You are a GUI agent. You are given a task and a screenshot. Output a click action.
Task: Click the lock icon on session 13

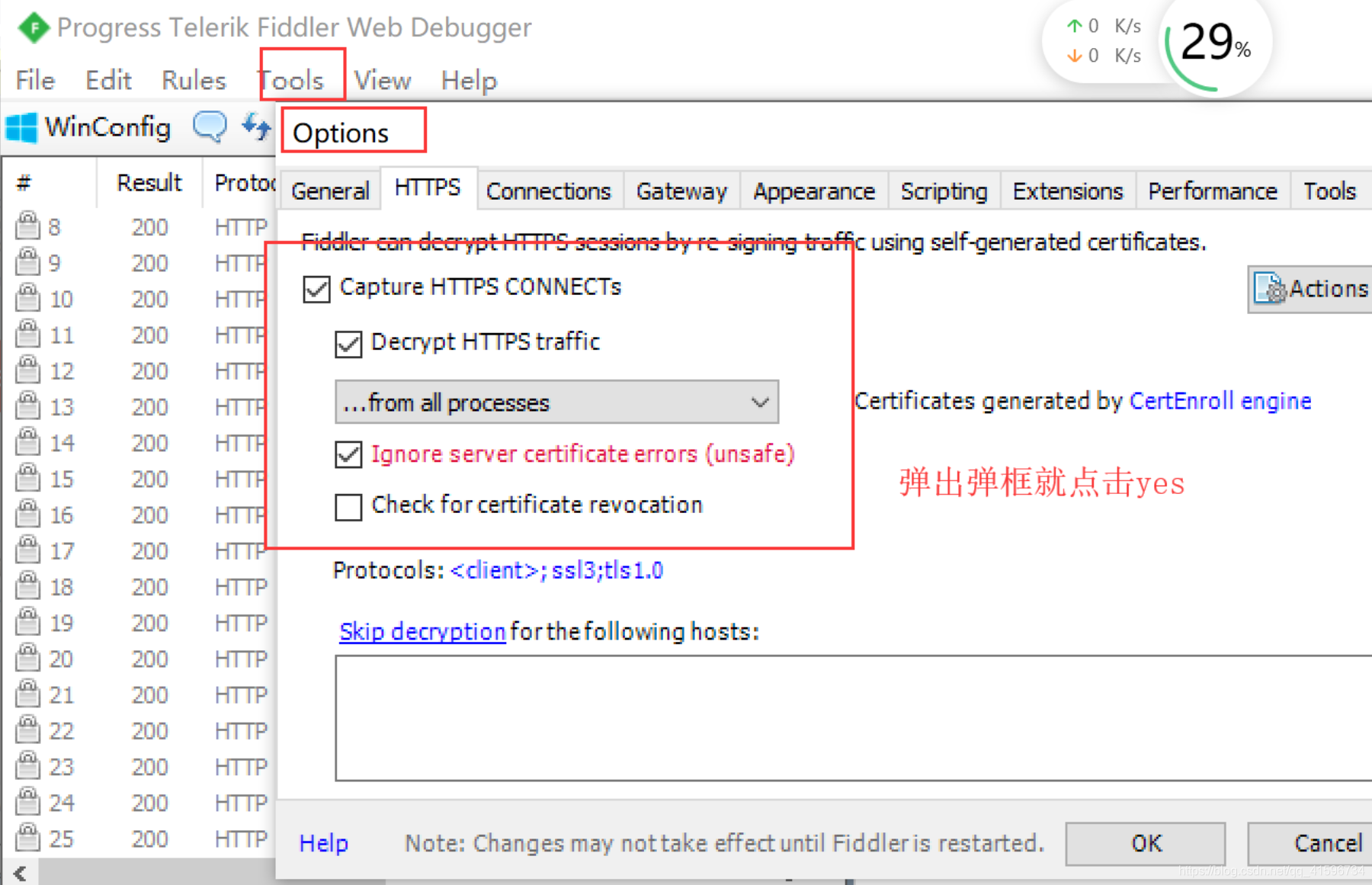tap(28, 406)
